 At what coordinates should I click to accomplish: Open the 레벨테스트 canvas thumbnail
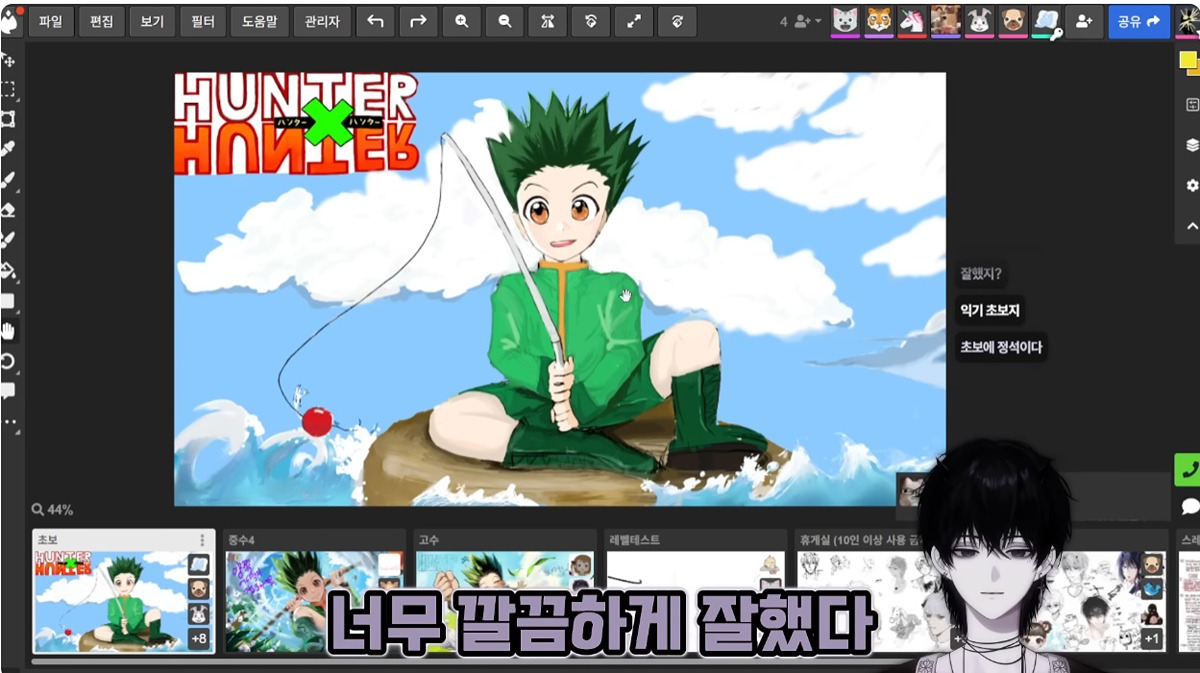click(x=695, y=591)
